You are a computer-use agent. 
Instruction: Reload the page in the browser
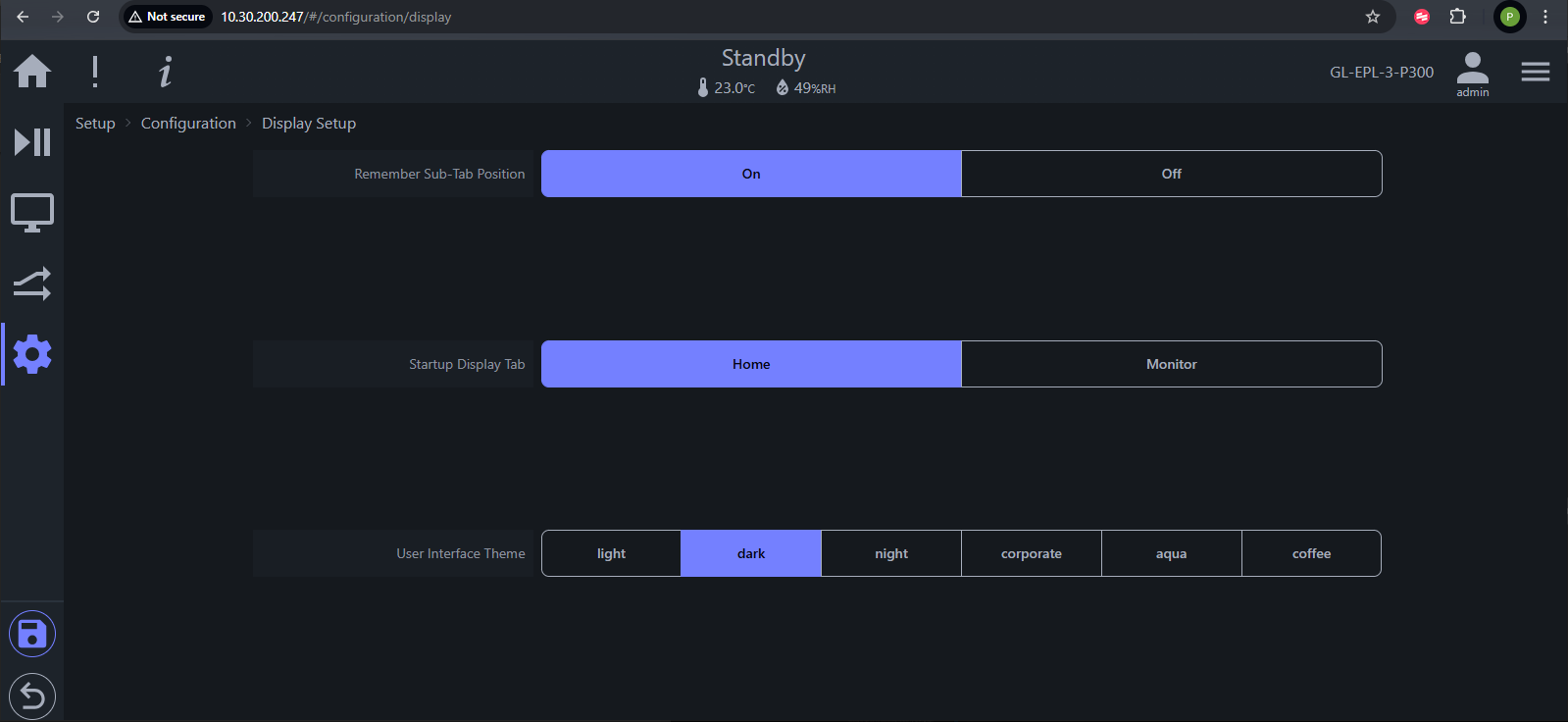pyautogui.click(x=93, y=17)
